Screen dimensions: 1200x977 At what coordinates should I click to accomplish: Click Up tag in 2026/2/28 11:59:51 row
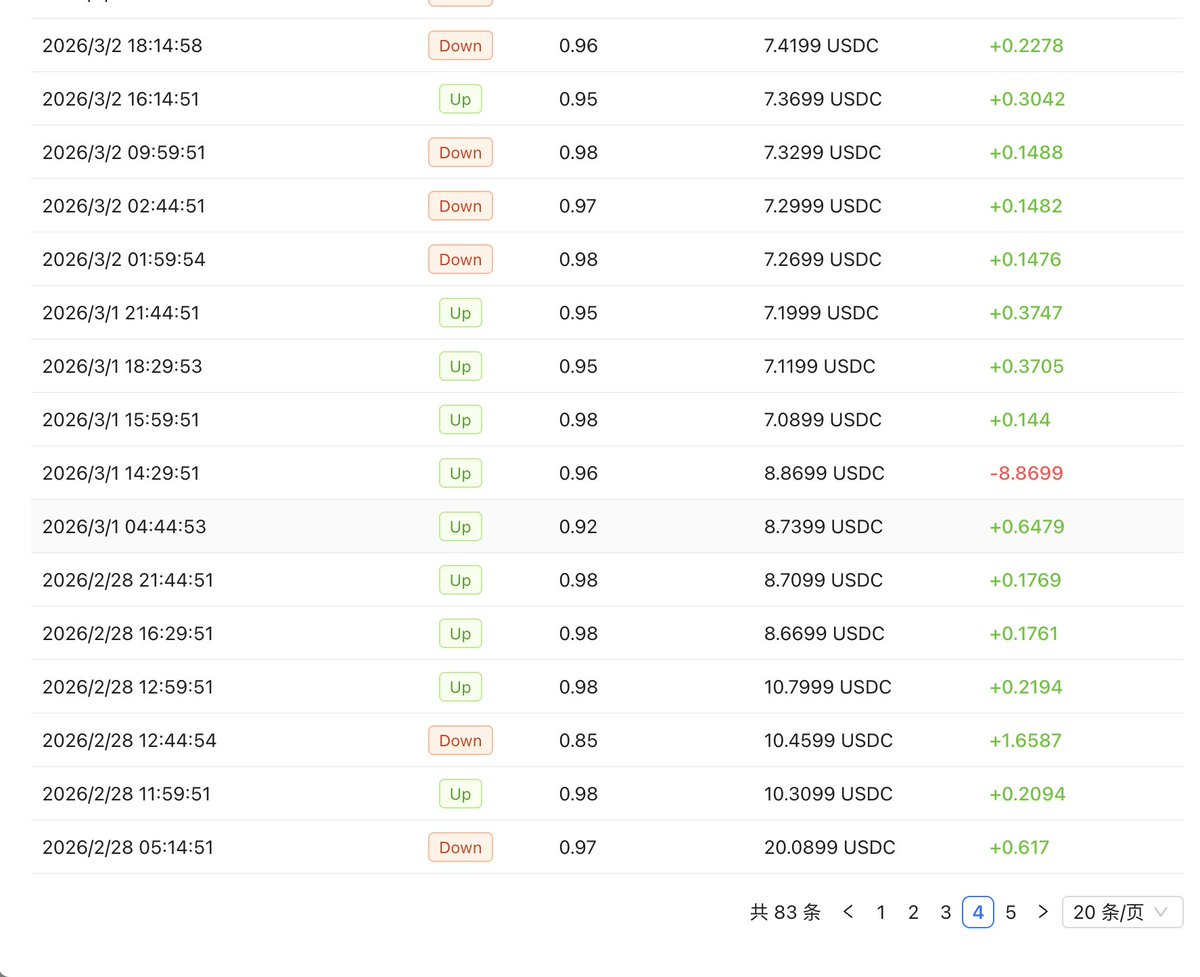point(460,794)
